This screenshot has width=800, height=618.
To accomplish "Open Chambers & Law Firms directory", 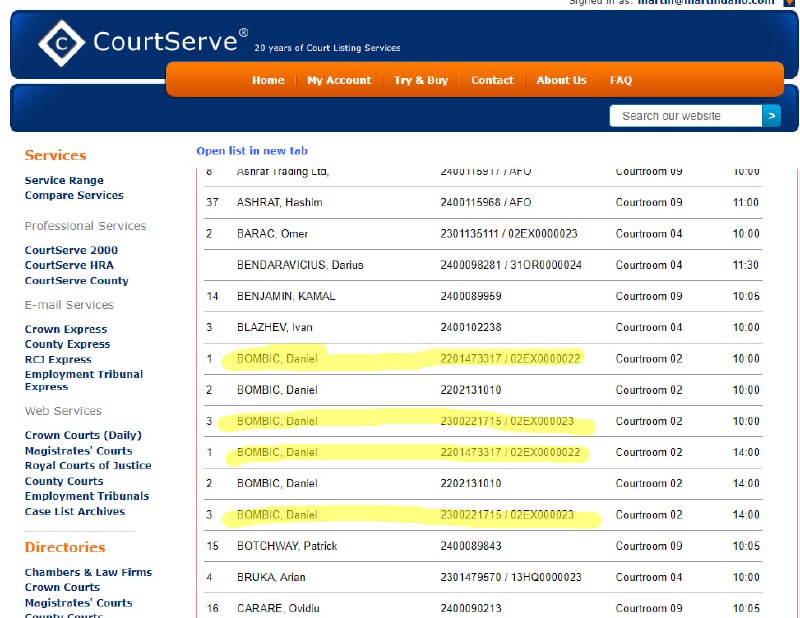I will pos(88,572).
